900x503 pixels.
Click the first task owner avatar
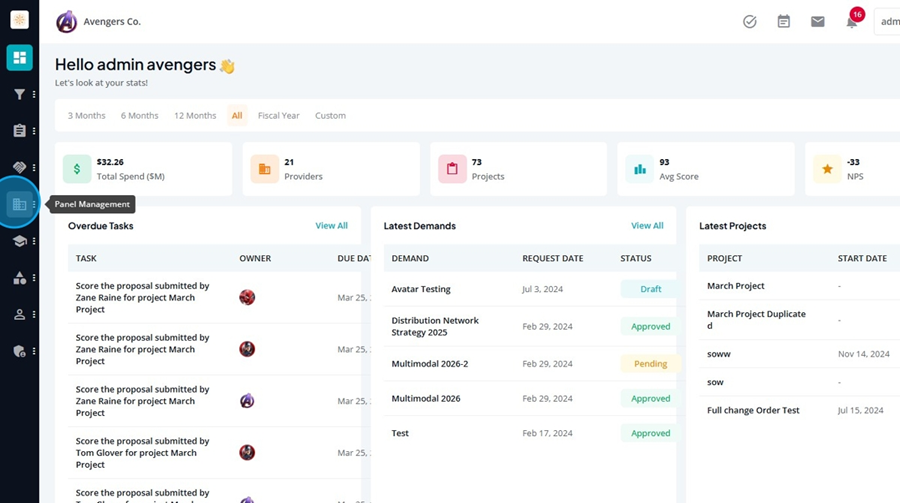247,297
